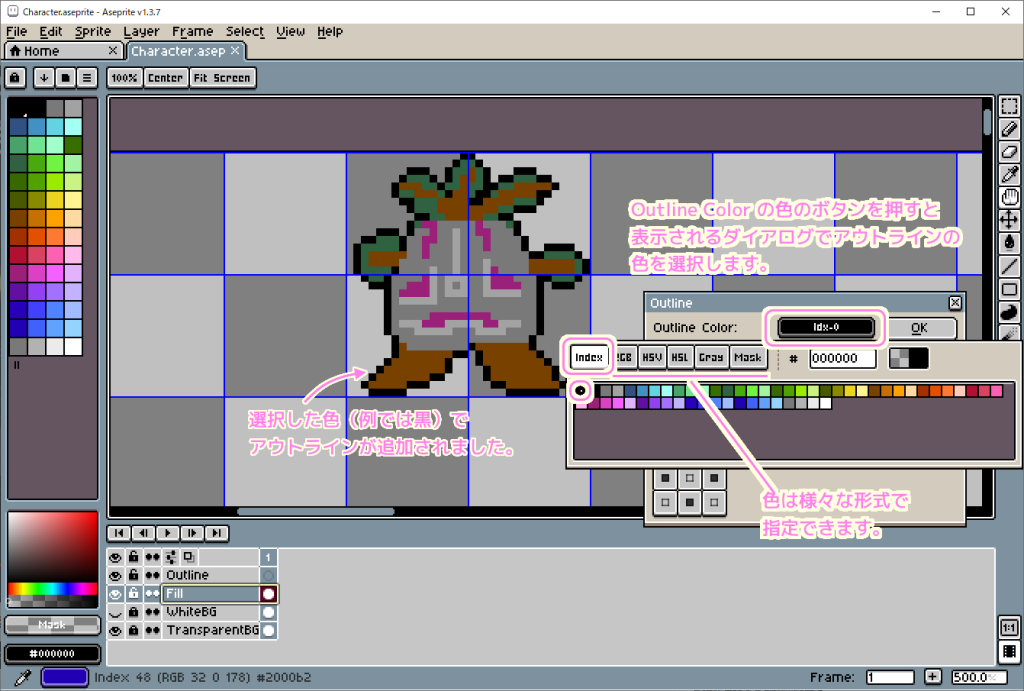Image resolution: width=1024 pixels, height=691 pixels.
Task: Confirm the Outline dialog with OK
Action: point(921,328)
